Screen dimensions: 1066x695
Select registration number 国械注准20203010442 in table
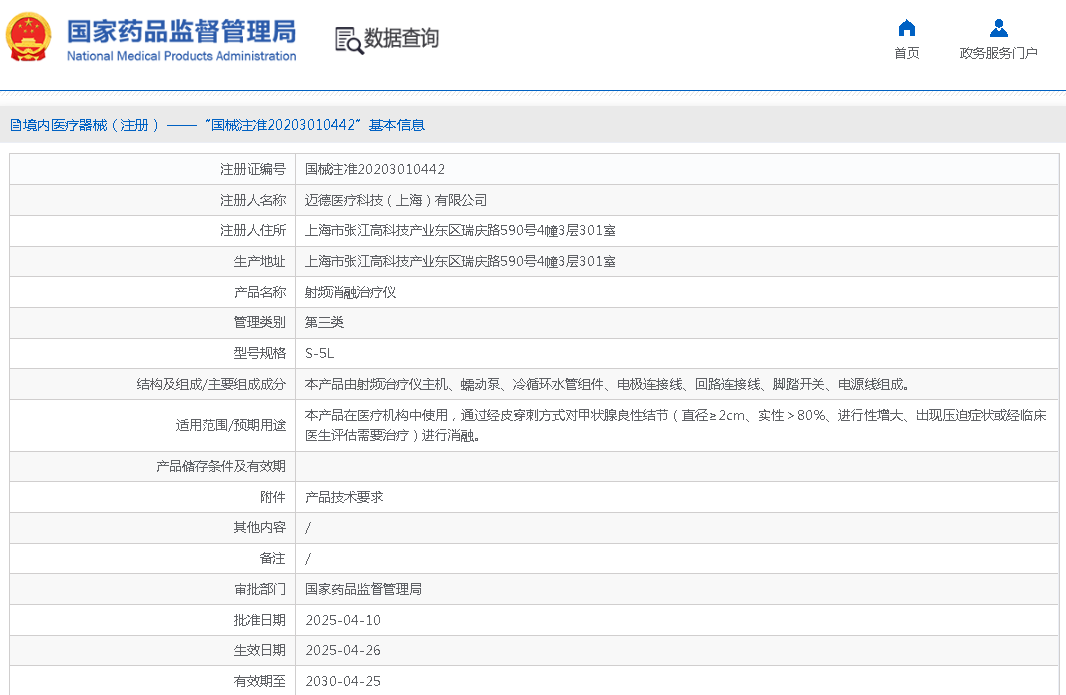374,170
